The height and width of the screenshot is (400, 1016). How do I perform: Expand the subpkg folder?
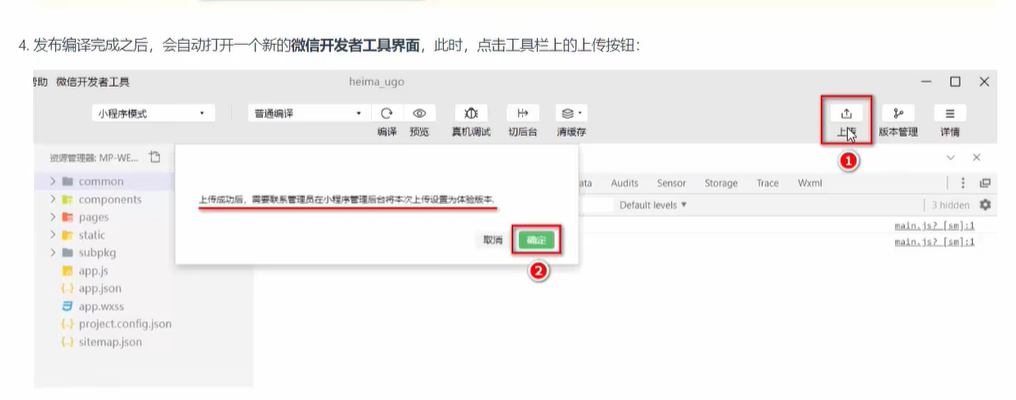click(52, 252)
